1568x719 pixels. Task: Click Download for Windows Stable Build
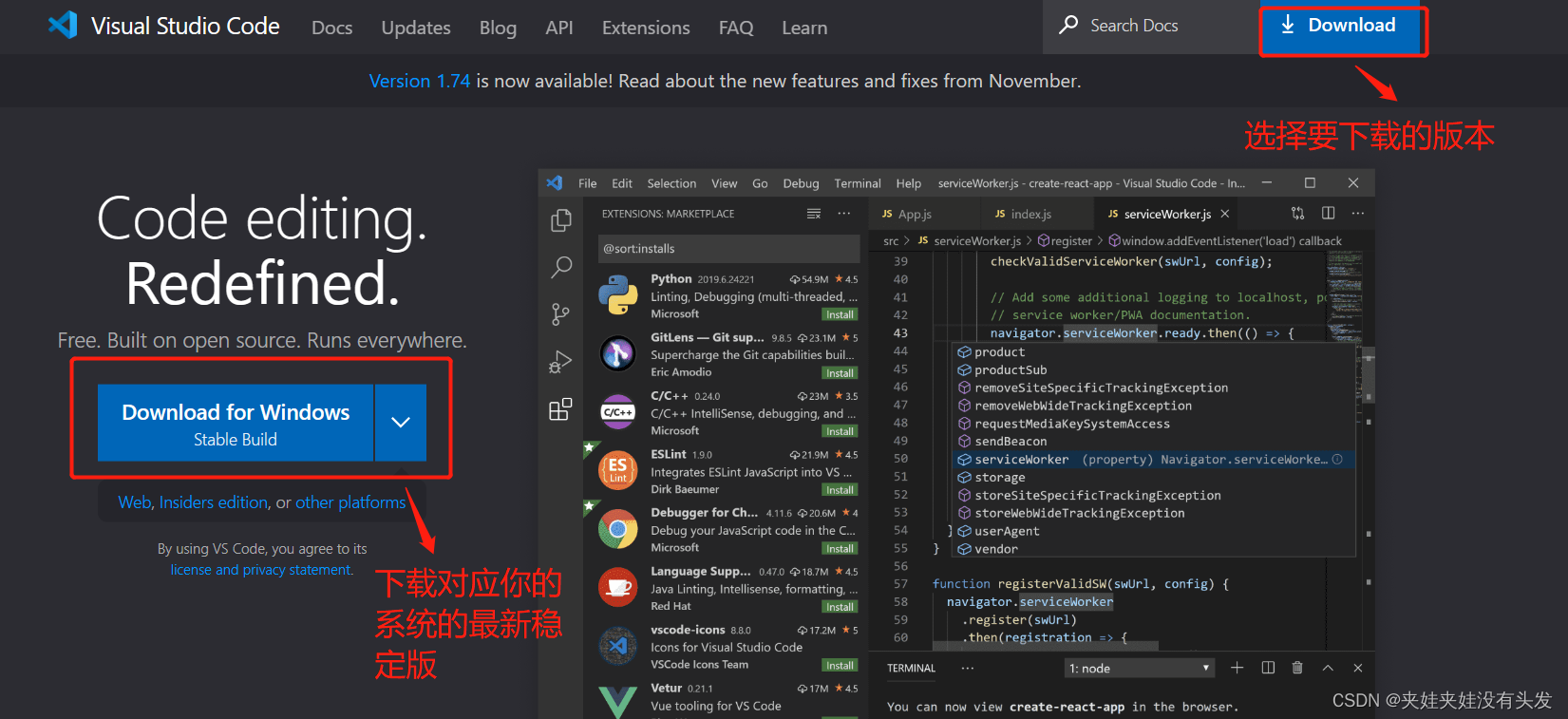pos(236,423)
